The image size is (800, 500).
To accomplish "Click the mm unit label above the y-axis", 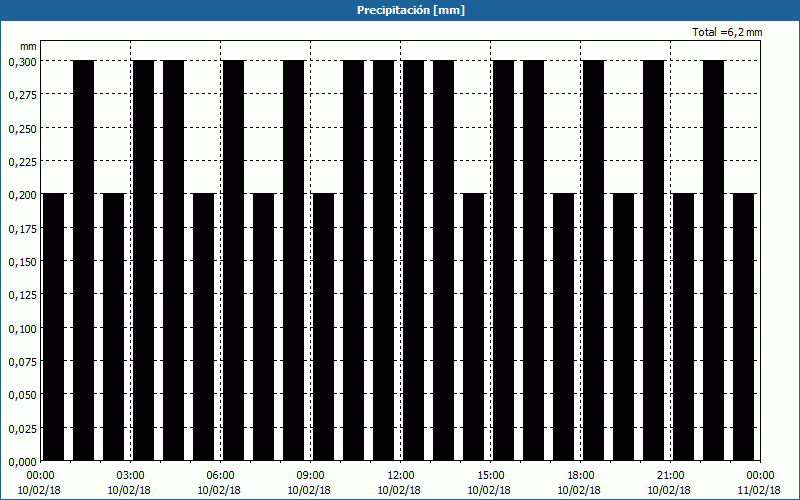I will pos(29,46).
